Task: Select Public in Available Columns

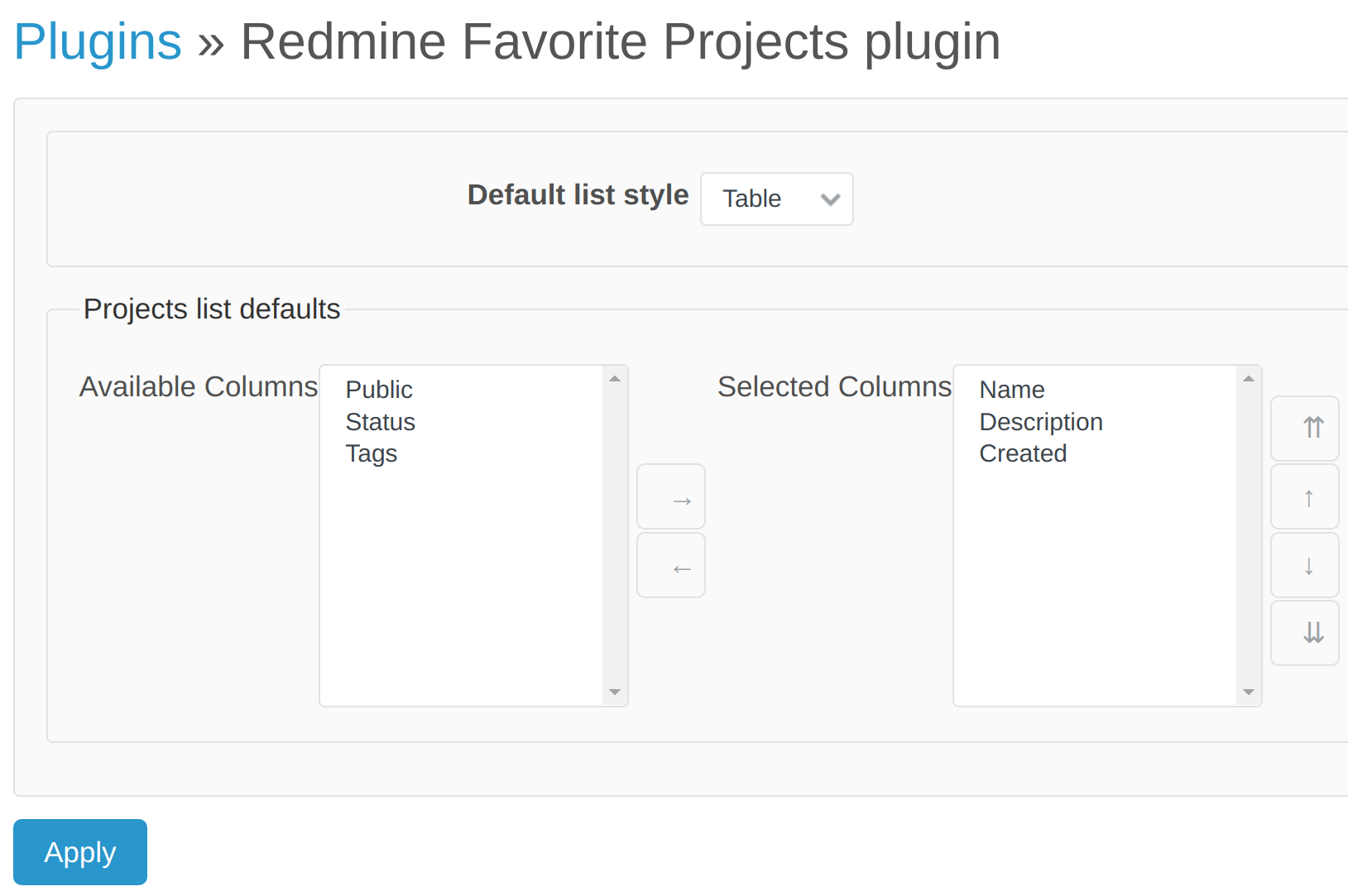Action: 379,389
